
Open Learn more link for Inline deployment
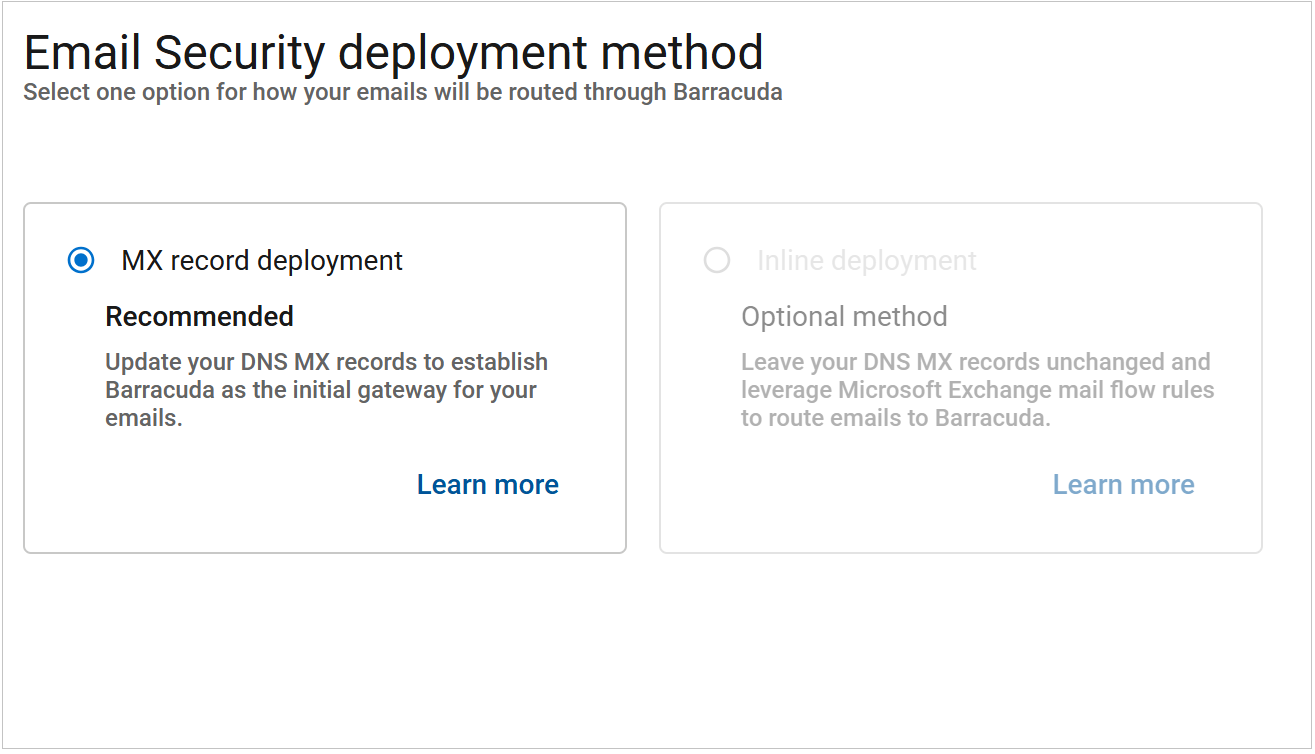point(1124,485)
